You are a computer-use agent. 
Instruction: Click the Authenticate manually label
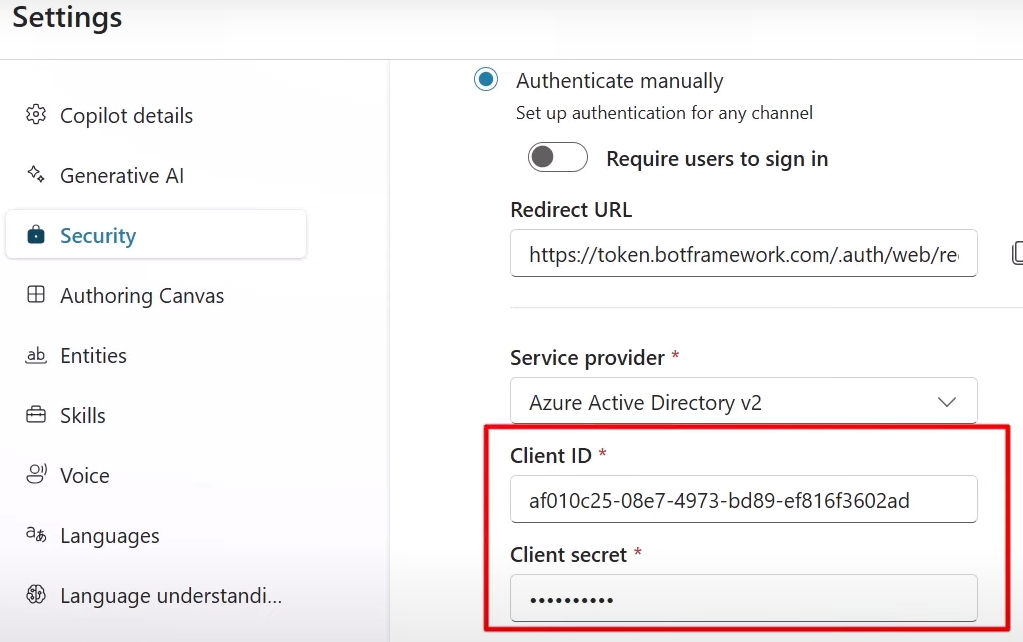(620, 81)
